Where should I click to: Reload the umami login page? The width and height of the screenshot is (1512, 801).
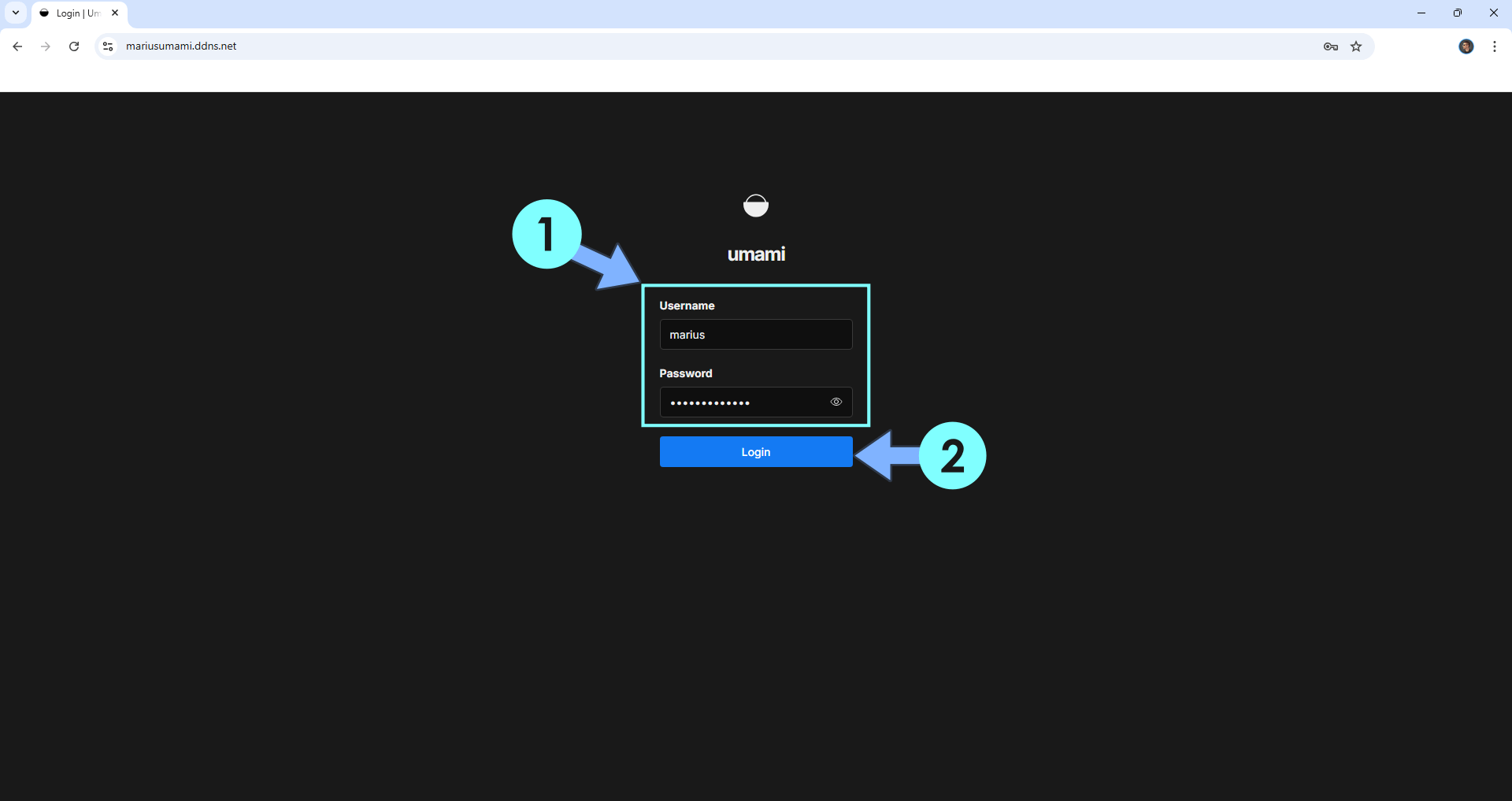coord(74,46)
